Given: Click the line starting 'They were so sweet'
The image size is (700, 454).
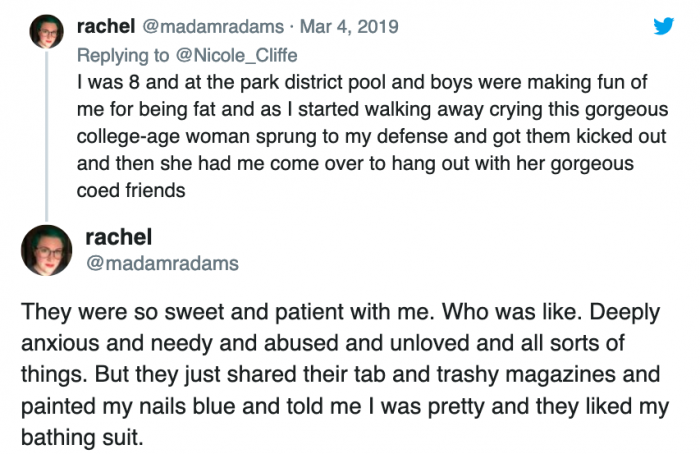Looking at the screenshot, I should pos(341,312).
